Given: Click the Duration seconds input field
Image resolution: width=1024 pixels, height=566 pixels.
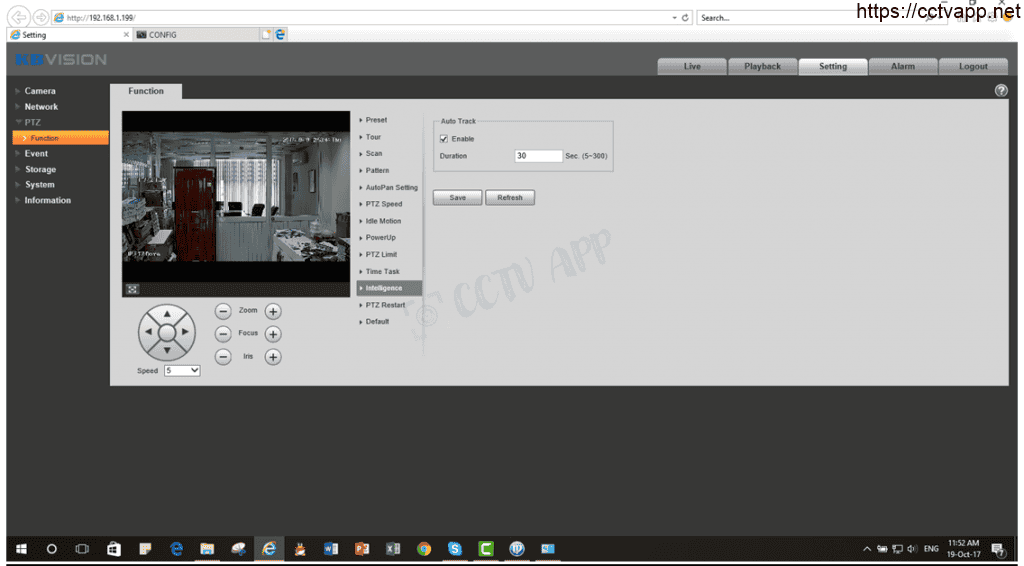Looking at the screenshot, I should point(538,156).
